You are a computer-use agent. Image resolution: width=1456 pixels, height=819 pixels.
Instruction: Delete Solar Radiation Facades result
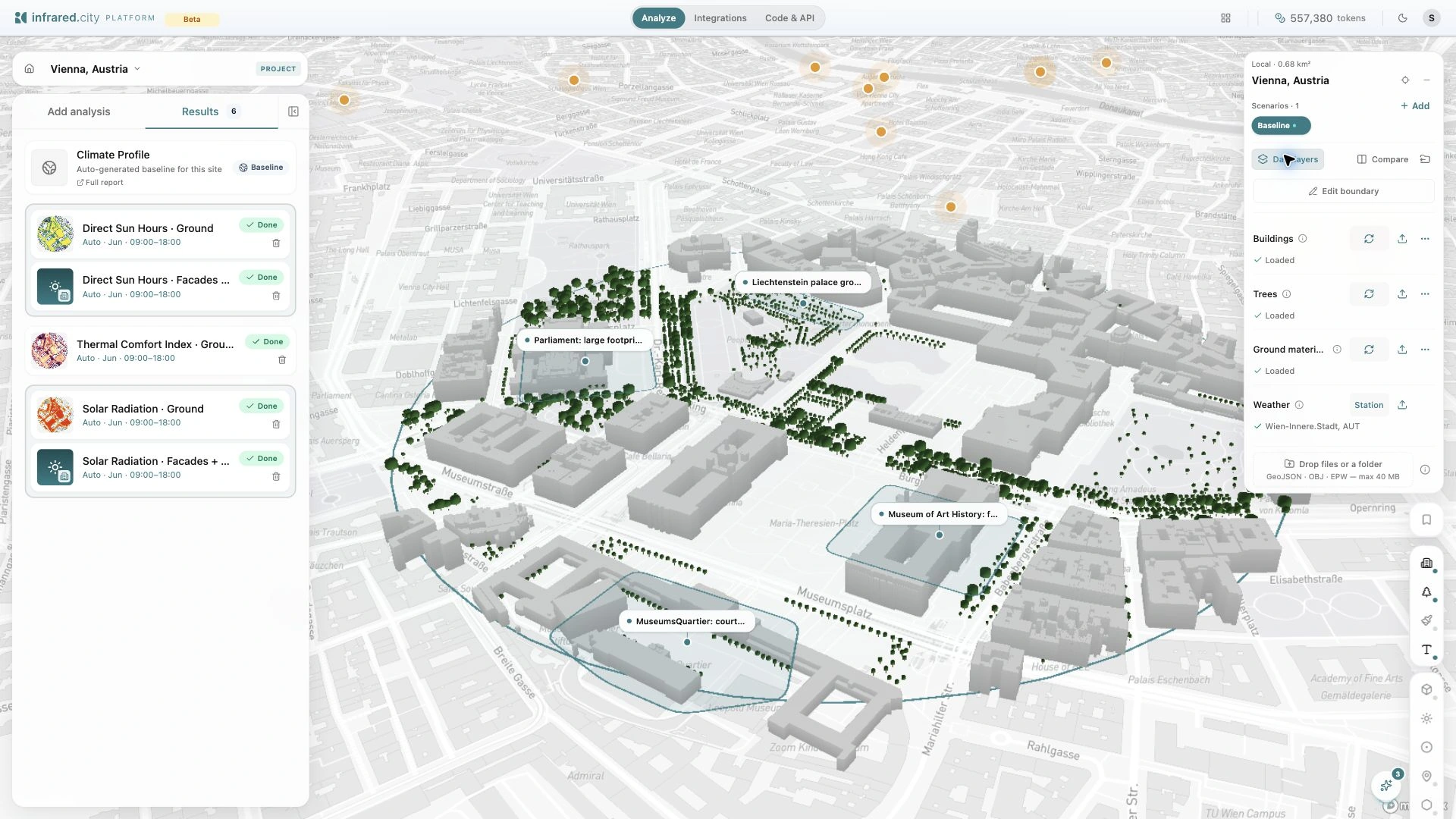point(276,477)
